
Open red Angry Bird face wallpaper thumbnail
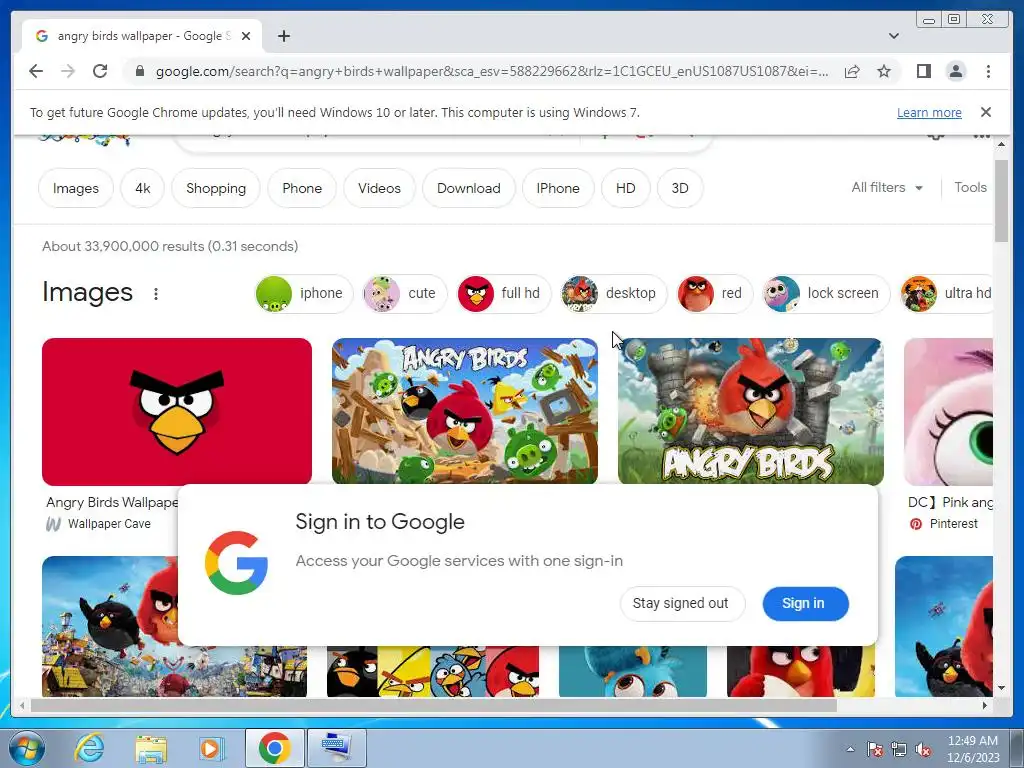point(177,411)
